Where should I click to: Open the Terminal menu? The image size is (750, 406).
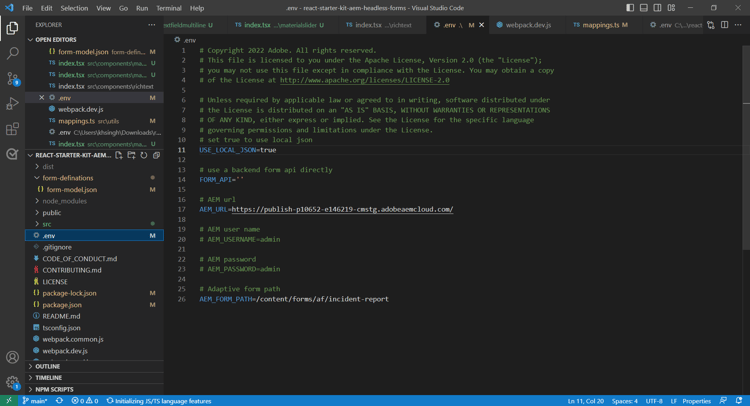coord(169,8)
